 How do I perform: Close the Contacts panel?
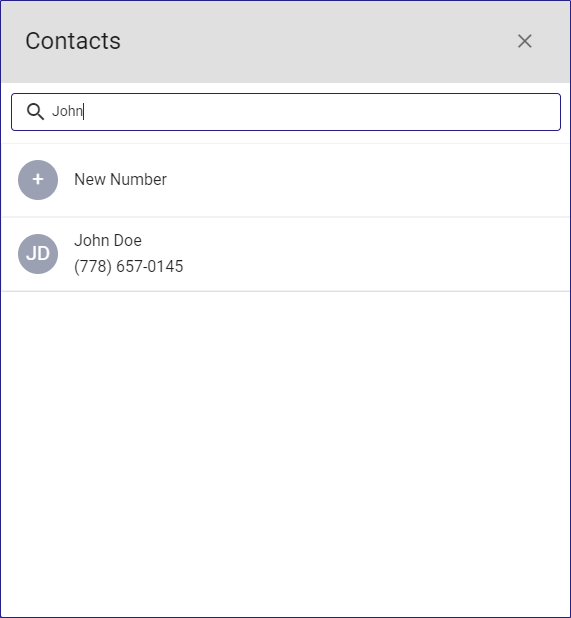(x=524, y=41)
